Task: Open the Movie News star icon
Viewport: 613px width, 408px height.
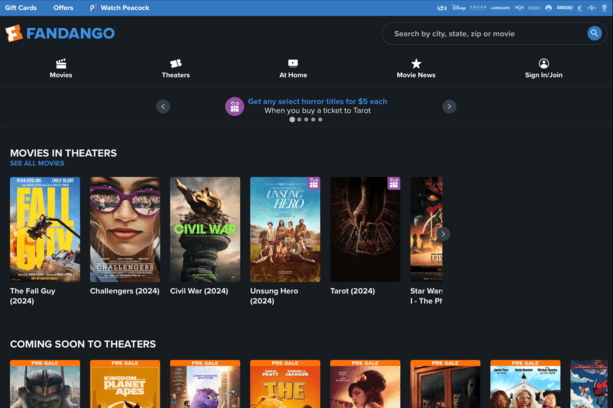Action: (x=416, y=63)
